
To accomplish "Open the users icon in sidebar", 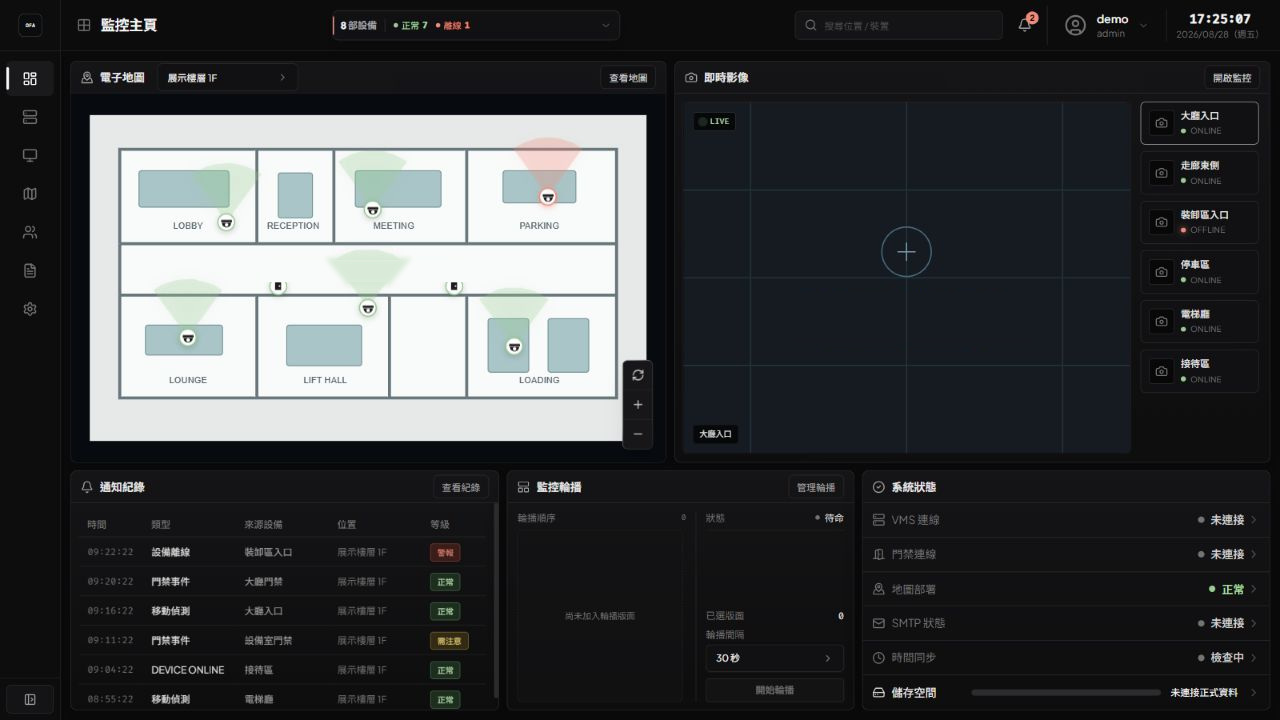I will (30, 232).
